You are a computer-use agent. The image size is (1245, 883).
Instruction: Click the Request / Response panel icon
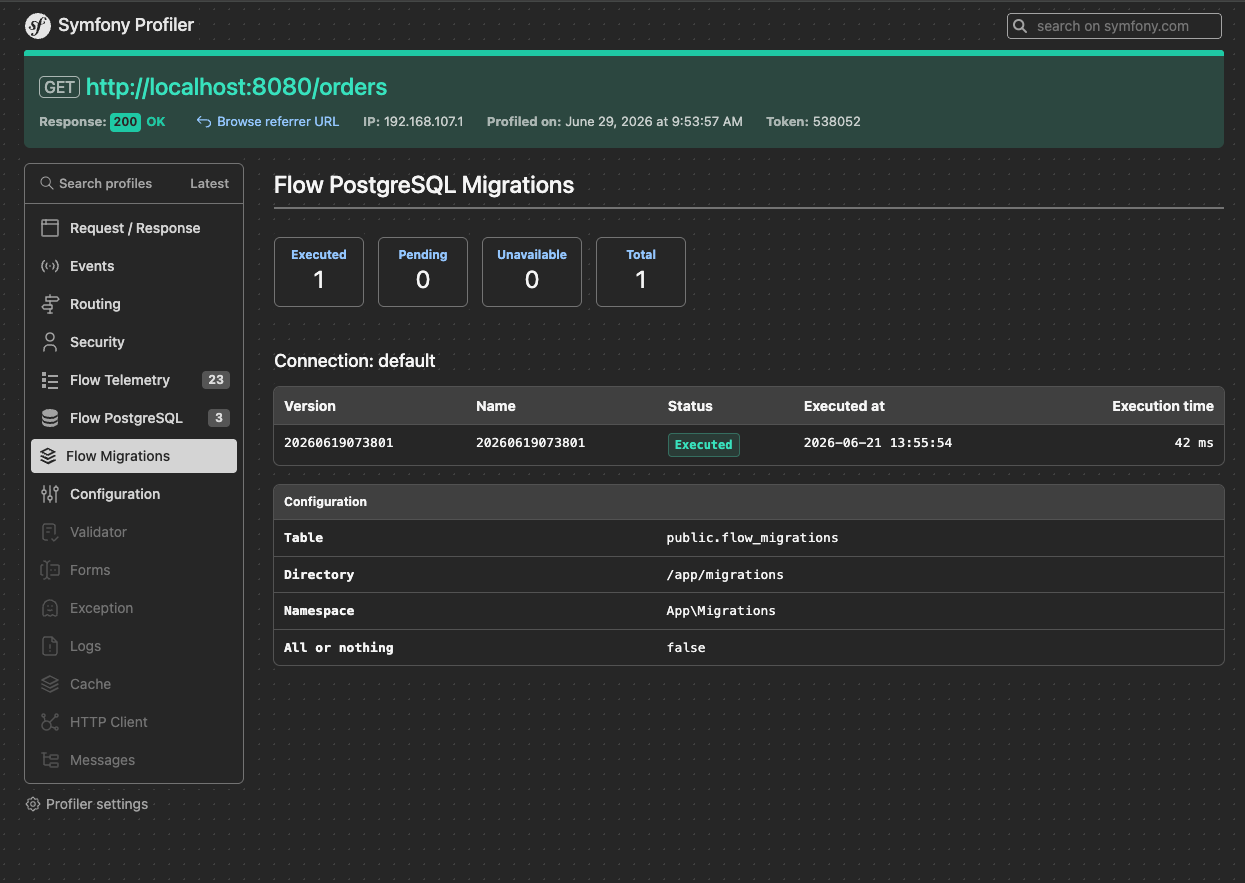point(50,228)
